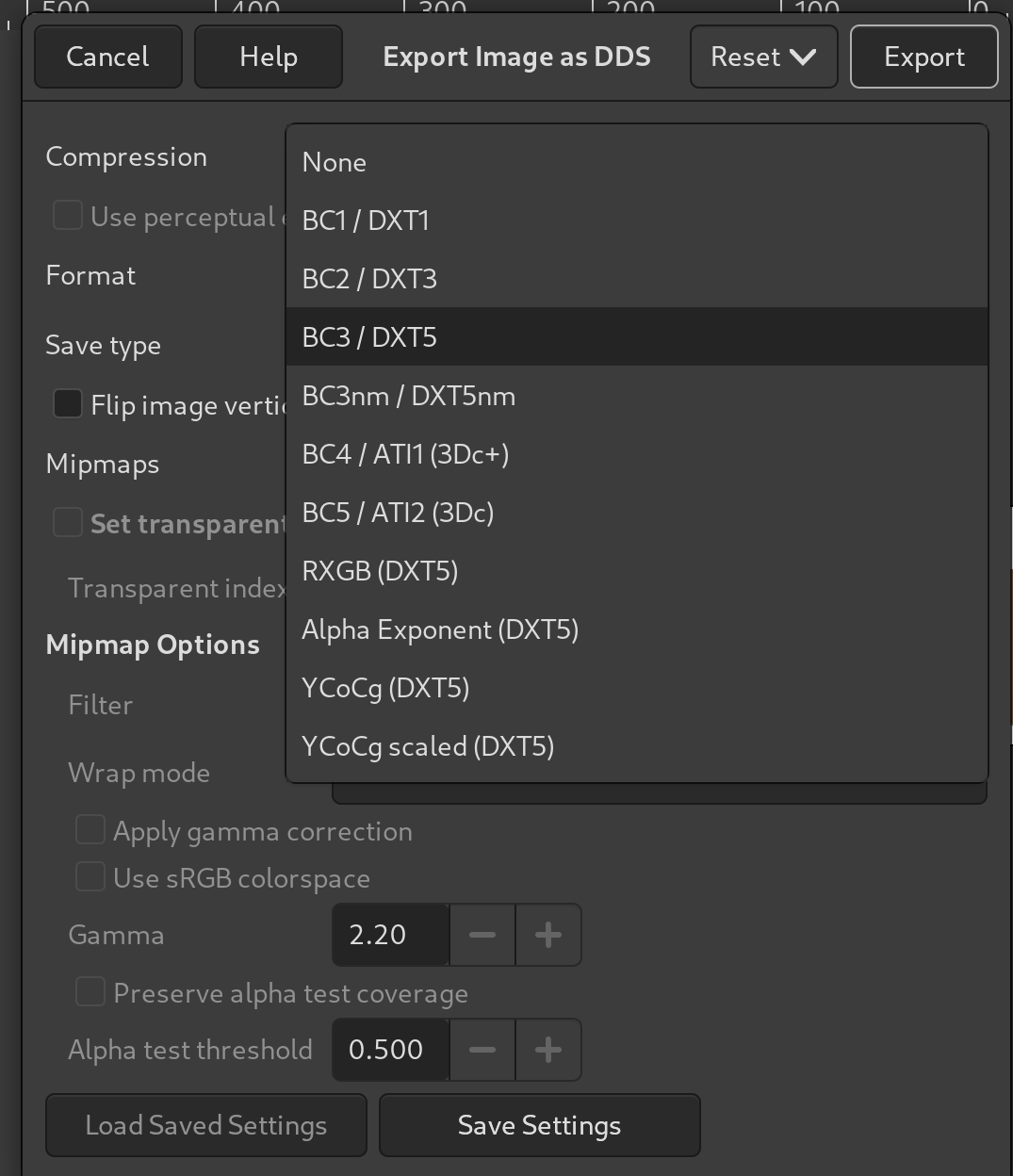Click the Export button
The width and height of the screenshot is (1013, 1176).
(923, 57)
